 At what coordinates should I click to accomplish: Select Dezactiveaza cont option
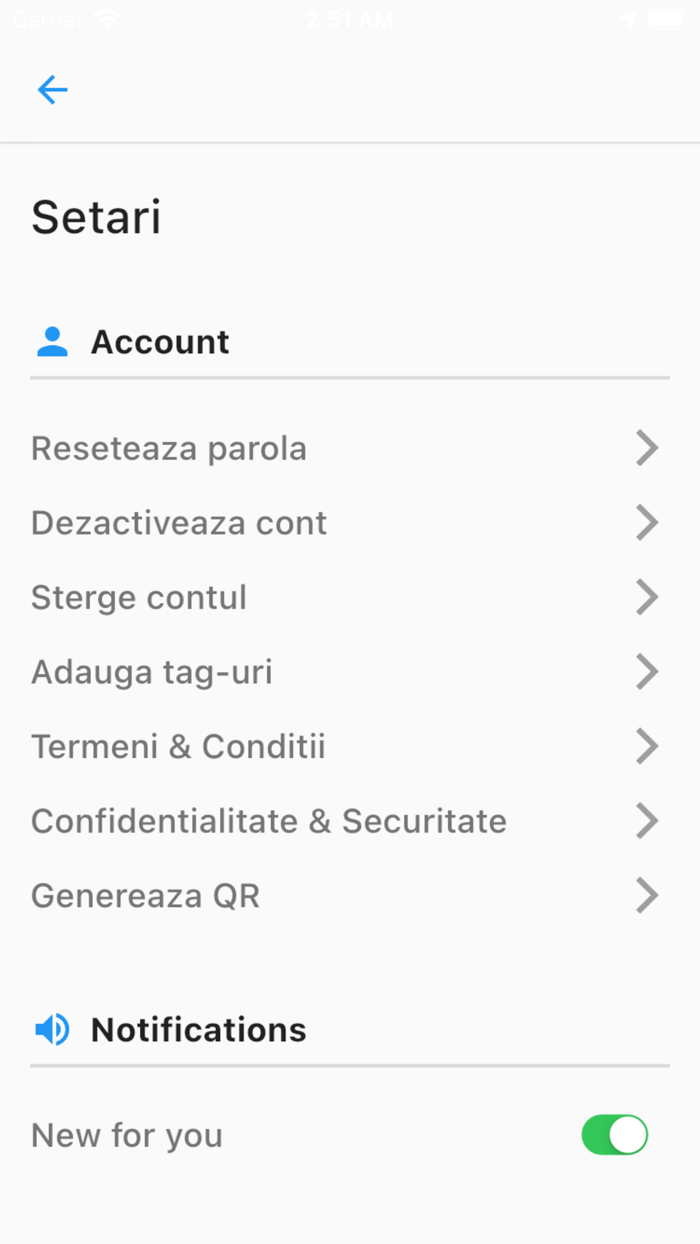click(179, 523)
